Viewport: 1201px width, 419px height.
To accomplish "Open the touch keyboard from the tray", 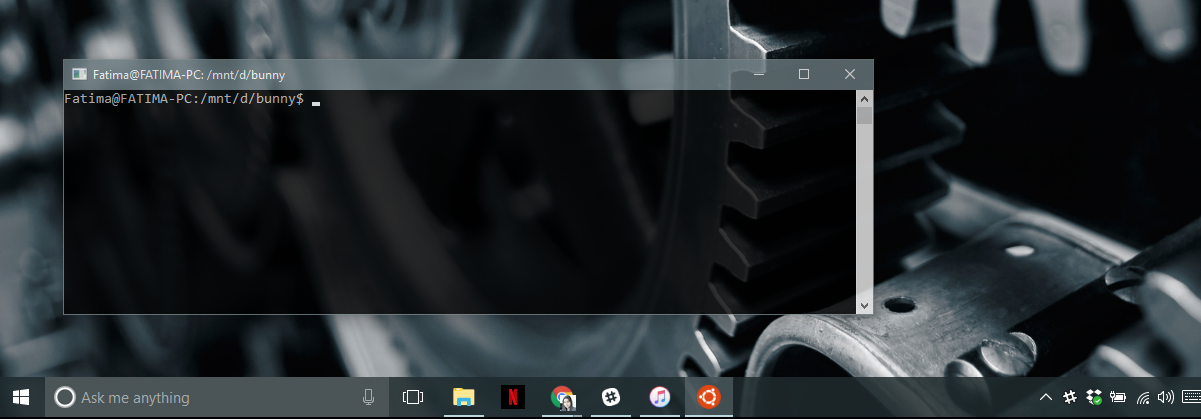I will (1190, 397).
